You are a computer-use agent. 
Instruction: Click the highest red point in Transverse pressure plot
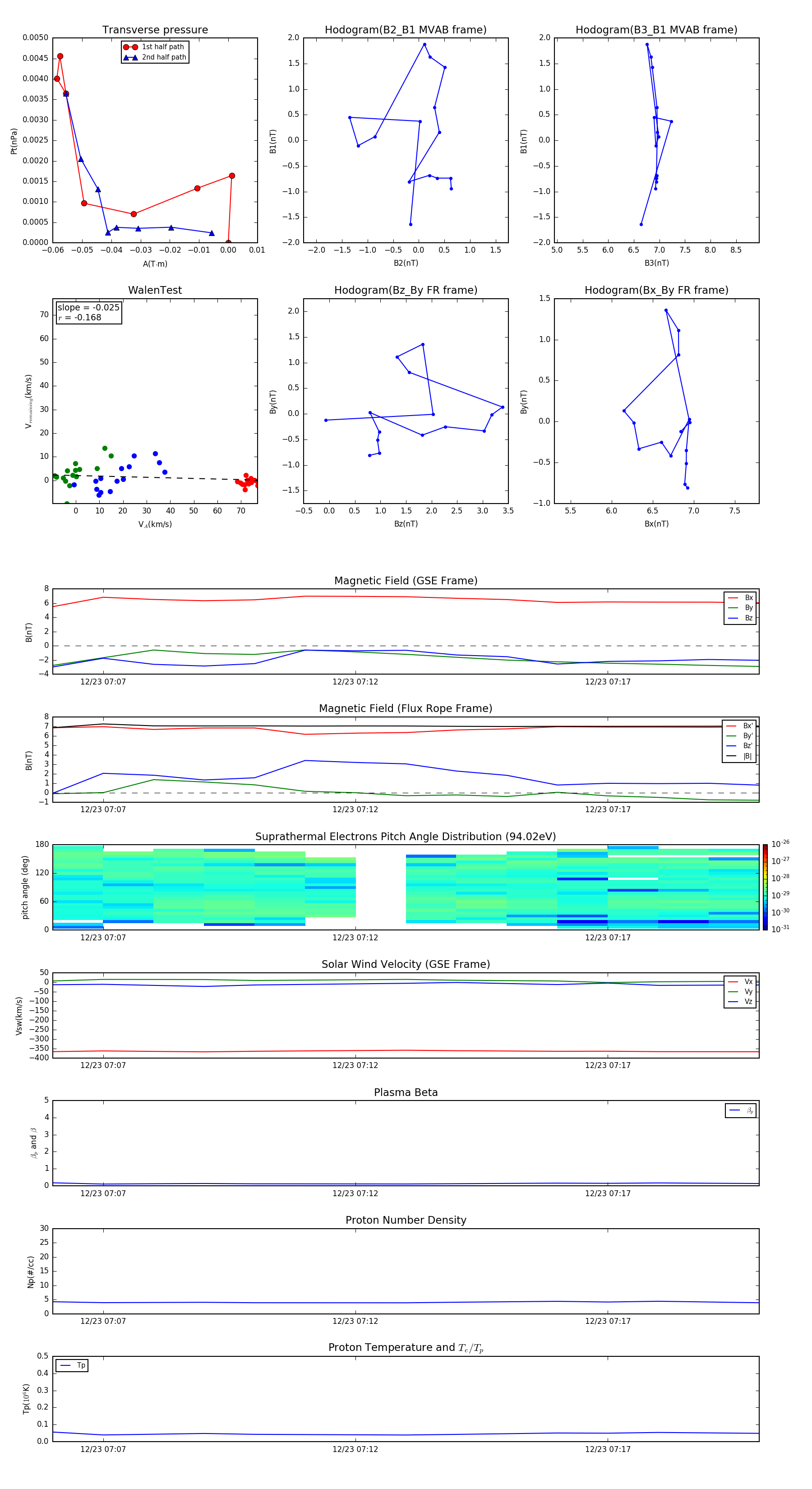coord(60,57)
